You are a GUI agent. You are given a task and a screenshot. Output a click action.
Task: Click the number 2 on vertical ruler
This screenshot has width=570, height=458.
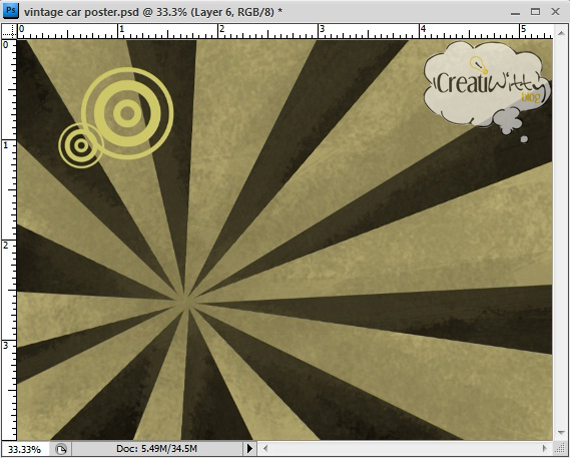pyautogui.click(x=5, y=245)
